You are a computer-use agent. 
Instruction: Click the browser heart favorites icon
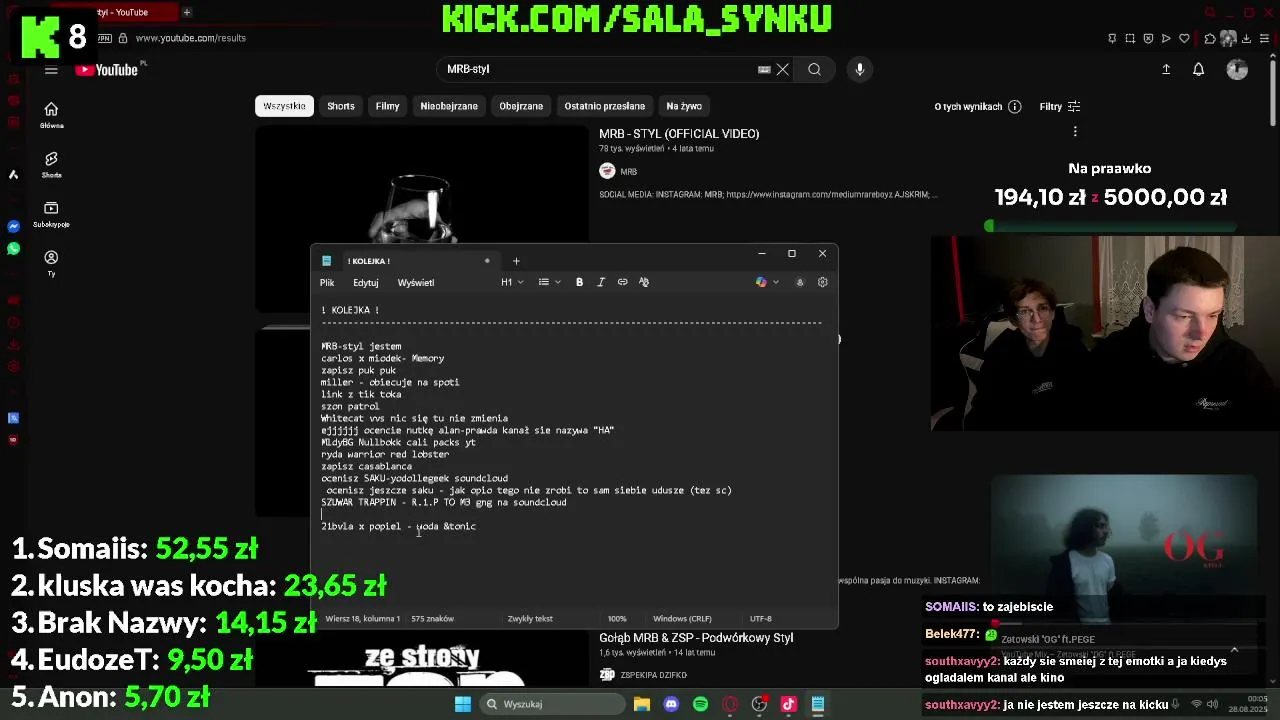pyautogui.click(x=1184, y=38)
